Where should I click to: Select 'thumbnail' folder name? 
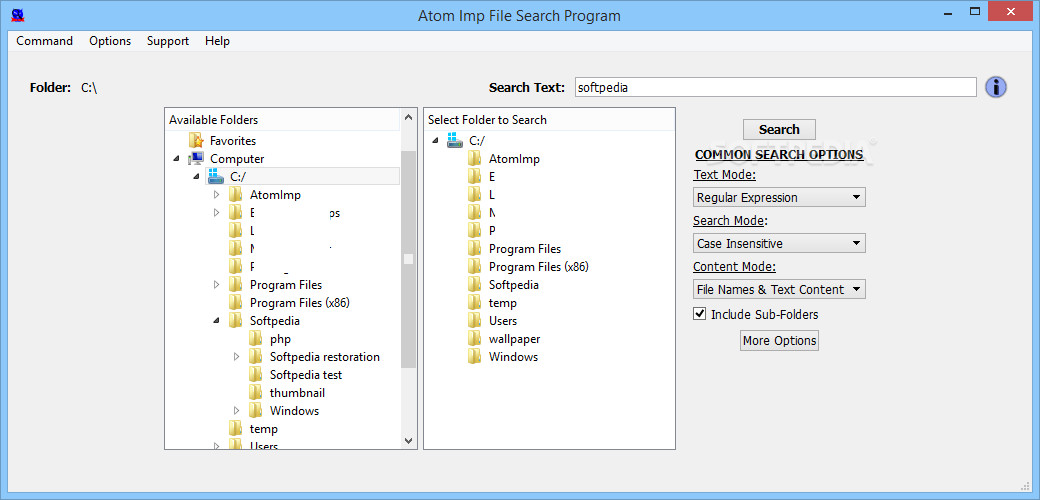point(297,393)
